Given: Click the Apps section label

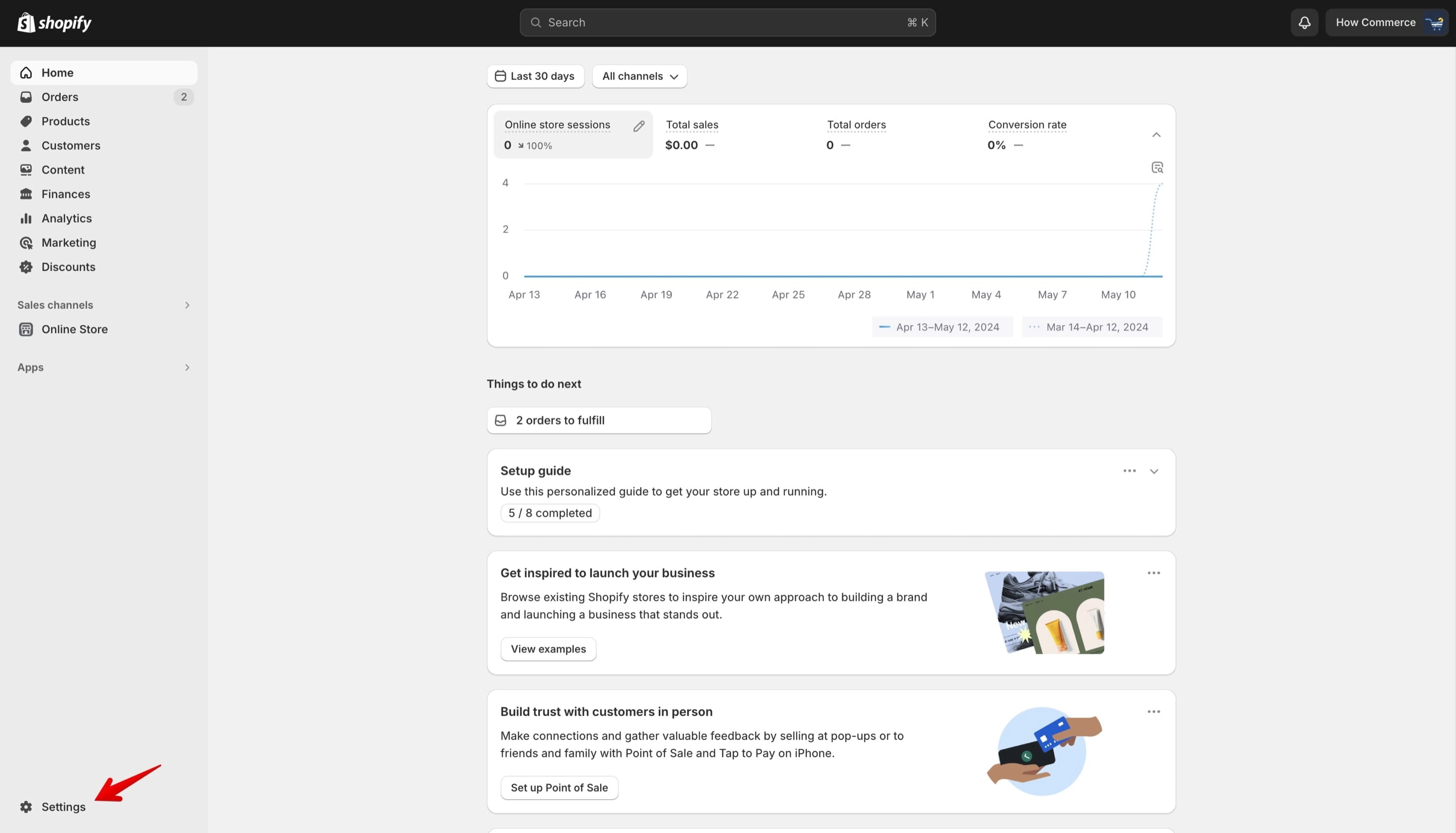Looking at the screenshot, I should point(30,367).
